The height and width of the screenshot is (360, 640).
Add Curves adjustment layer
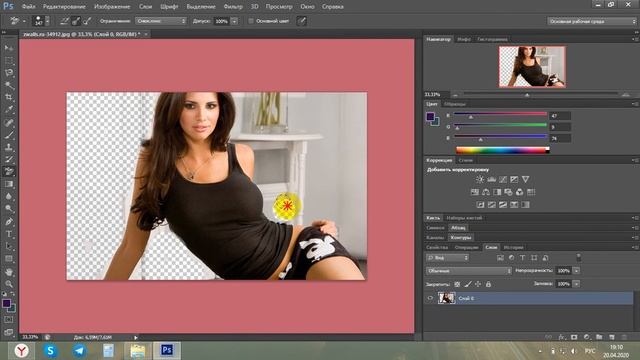point(503,179)
